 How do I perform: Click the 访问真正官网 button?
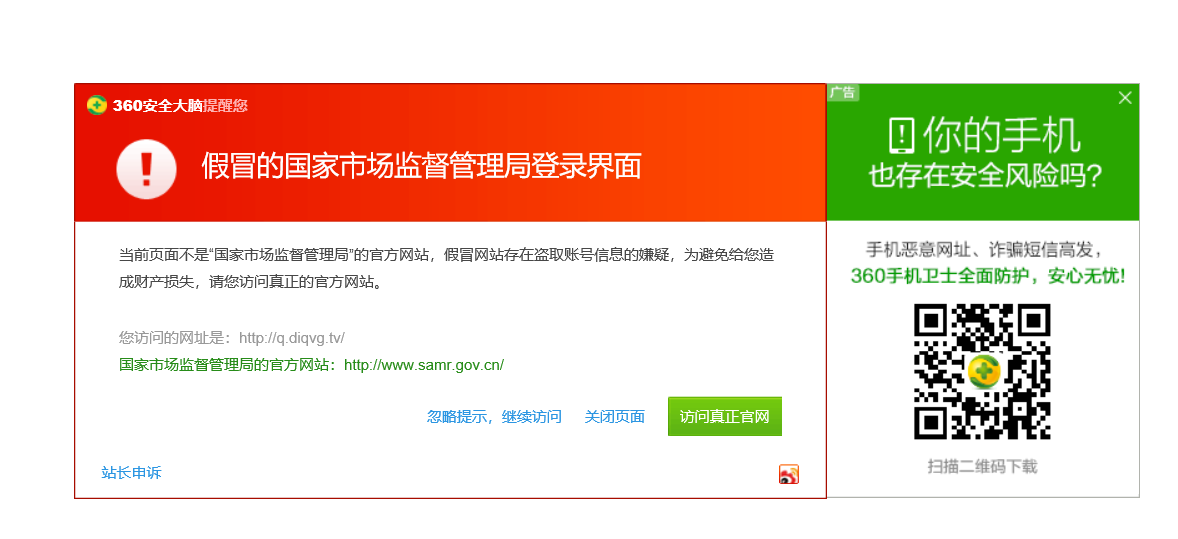(725, 416)
